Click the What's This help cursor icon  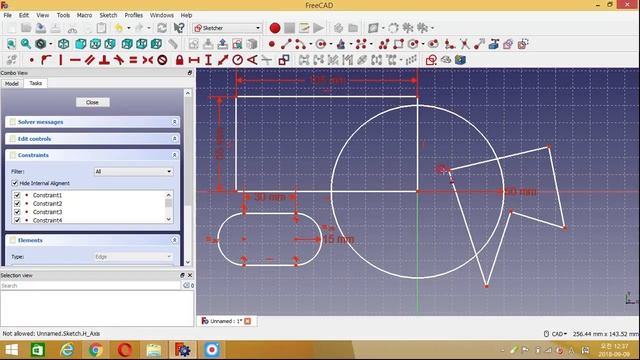[179, 28]
